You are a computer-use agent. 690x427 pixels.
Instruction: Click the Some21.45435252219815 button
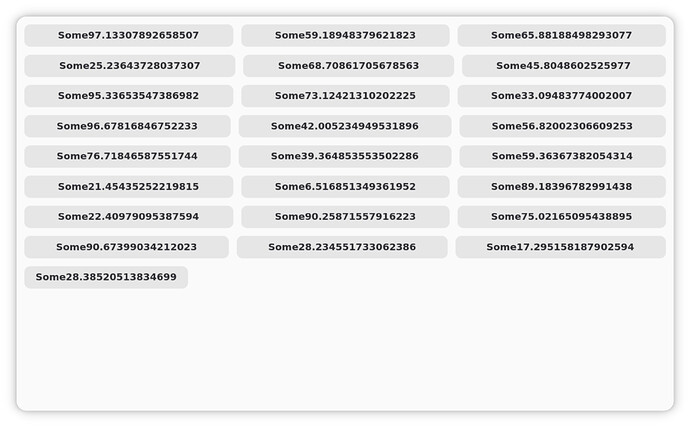[x=128, y=187]
